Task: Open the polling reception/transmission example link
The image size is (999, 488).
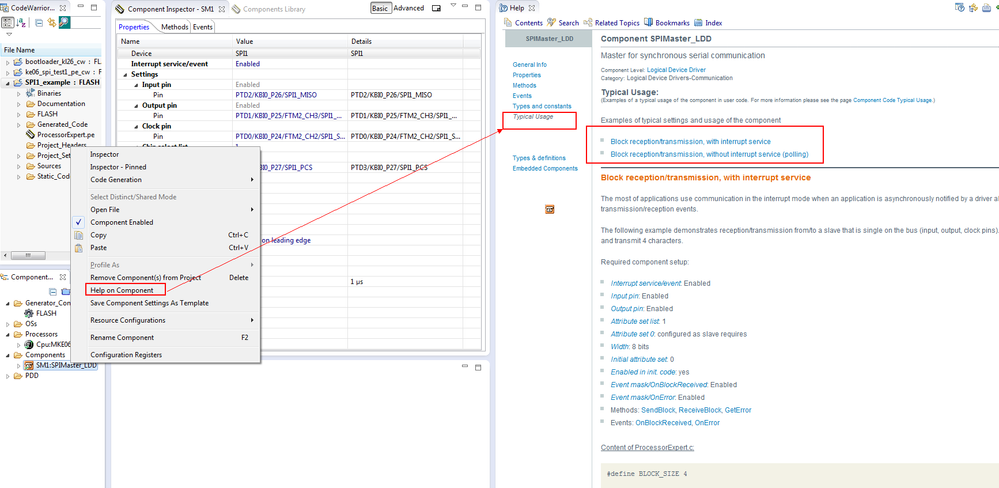Action: coord(709,154)
